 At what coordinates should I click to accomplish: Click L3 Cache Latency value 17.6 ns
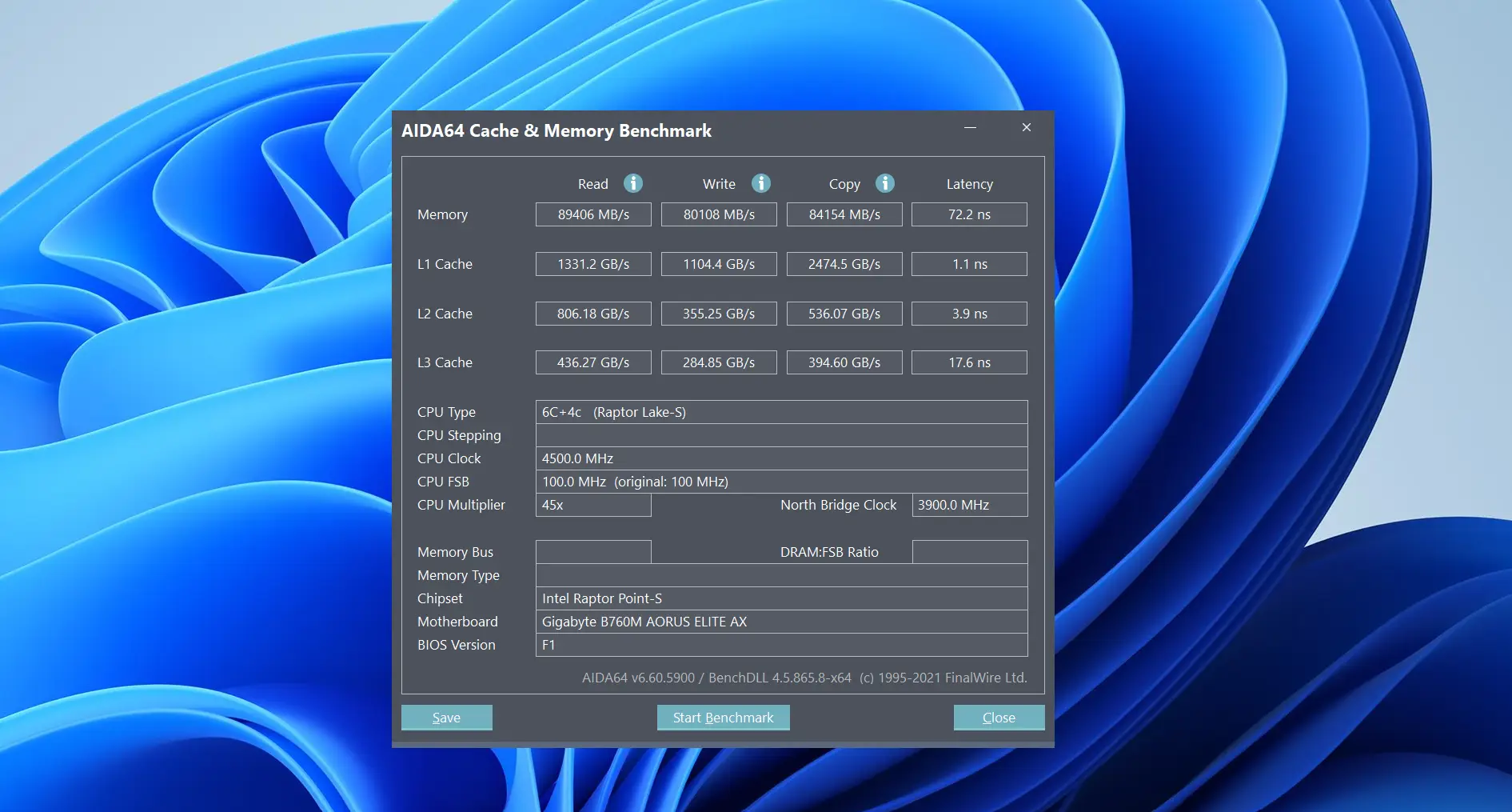tap(969, 362)
